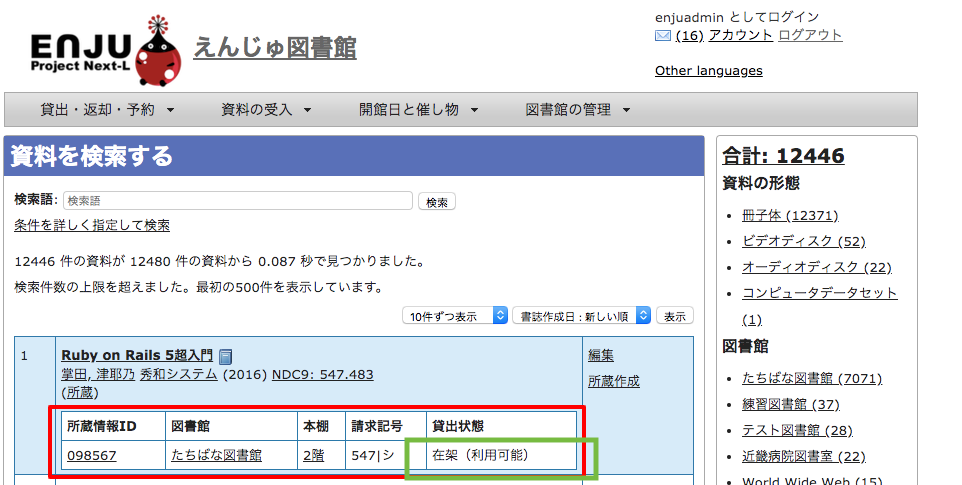Click the 編集 link

pyautogui.click(x=601, y=355)
